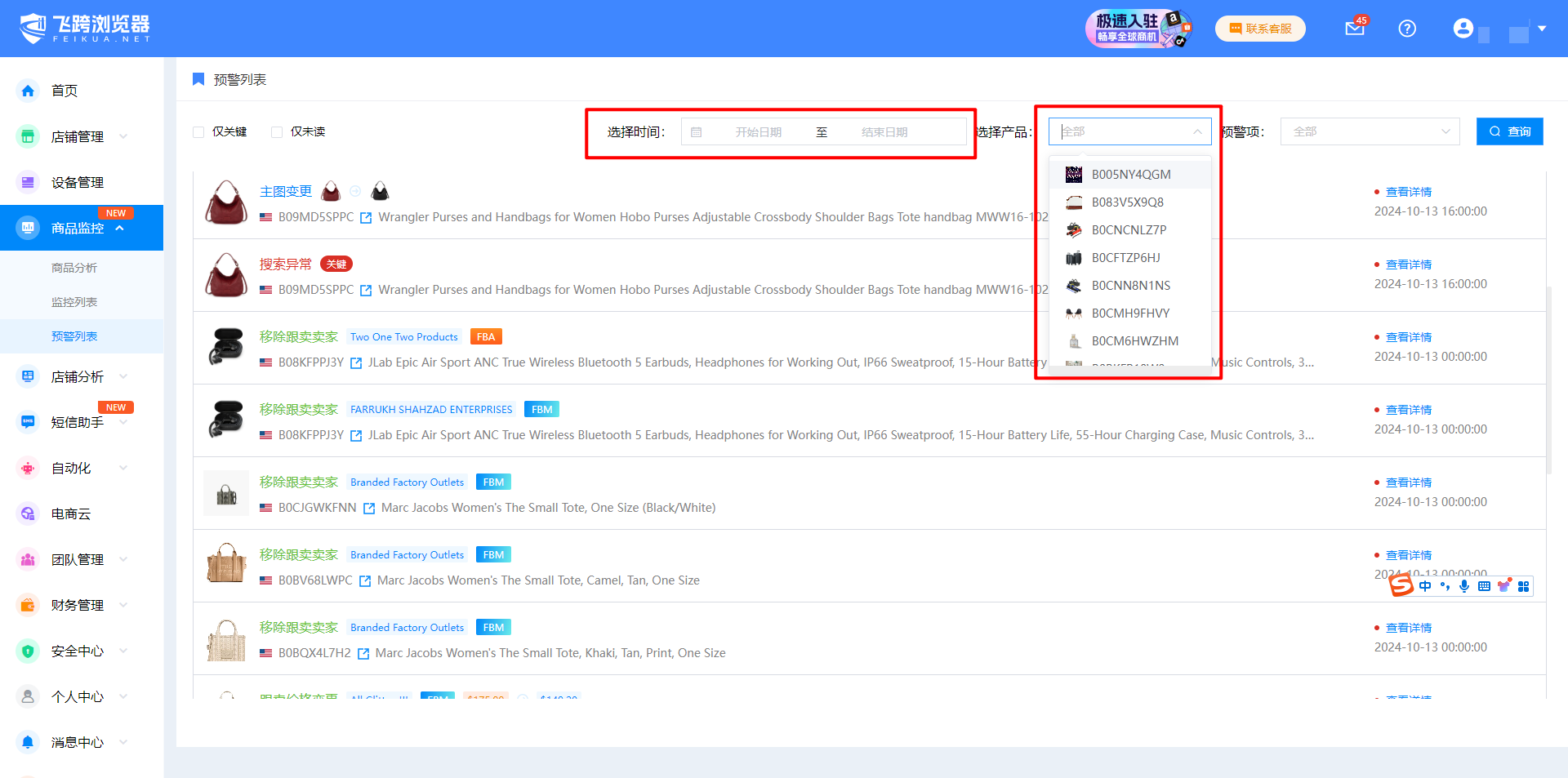Image resolution: width=1568 pixels, height=778 pixels.
Task: Open the user profile avatar icon
Action: 1463,29
